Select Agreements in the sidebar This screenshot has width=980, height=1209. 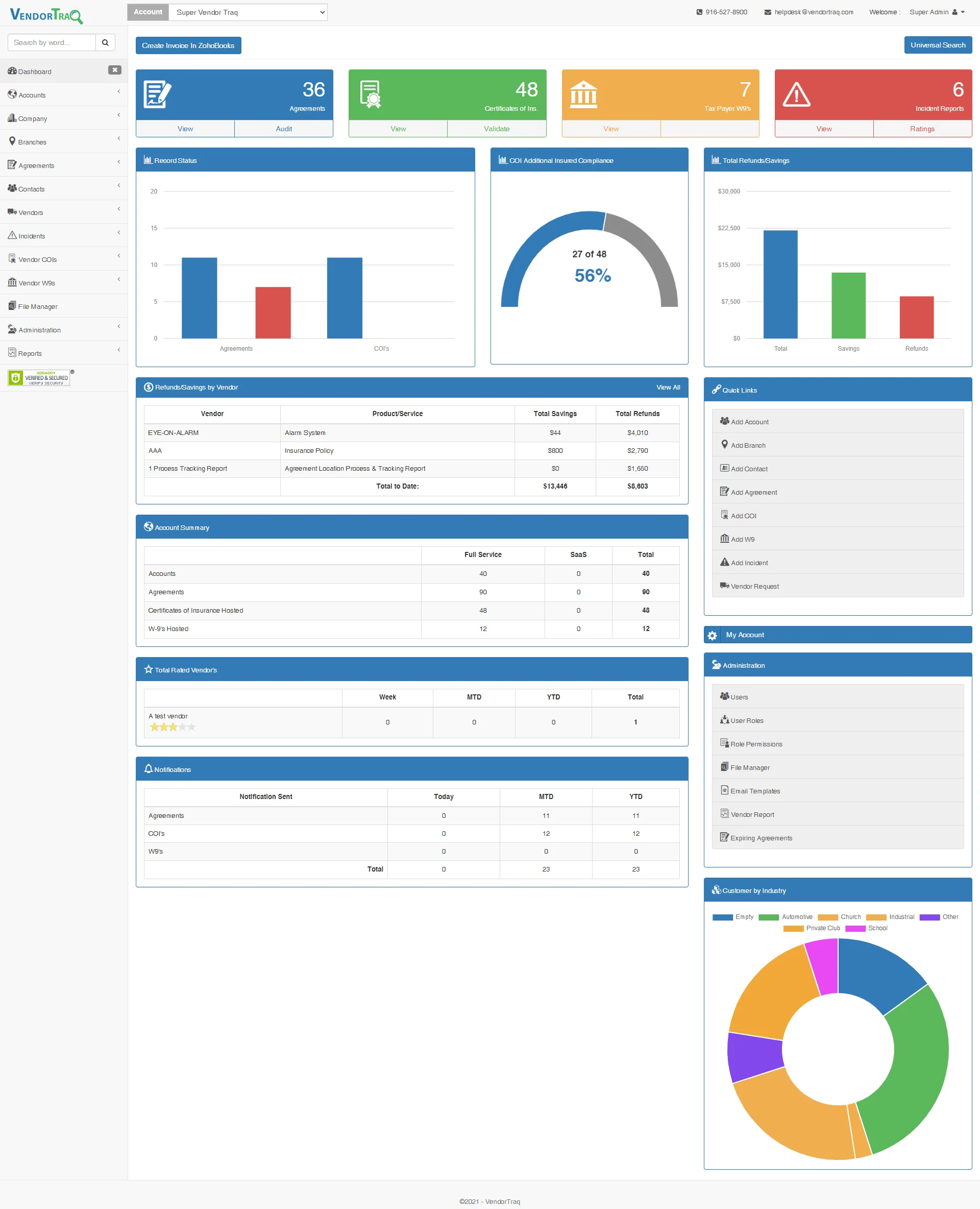tap(64, 165)
